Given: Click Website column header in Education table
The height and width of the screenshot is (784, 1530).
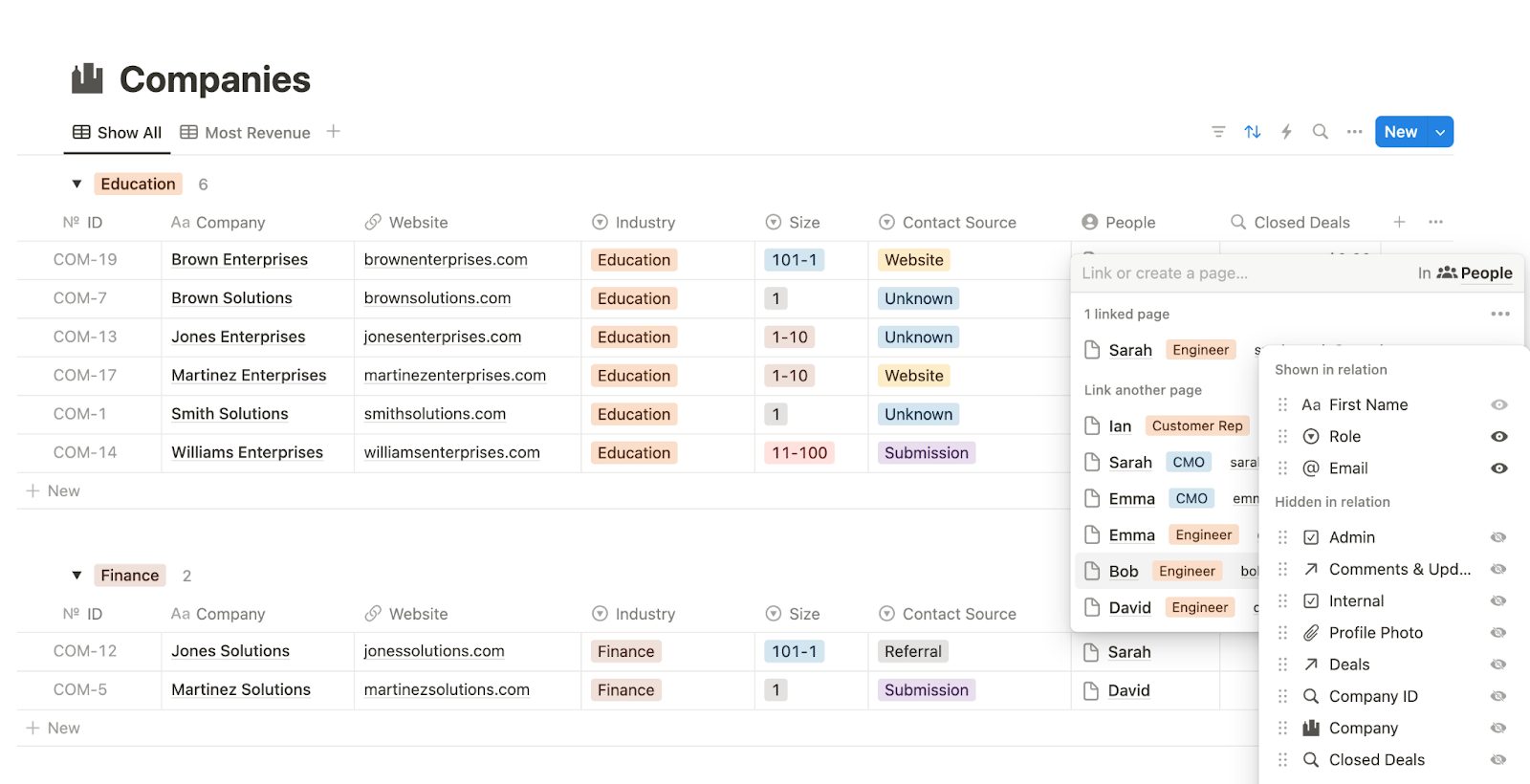Looking at the screenshot, I should pos(406,222).
